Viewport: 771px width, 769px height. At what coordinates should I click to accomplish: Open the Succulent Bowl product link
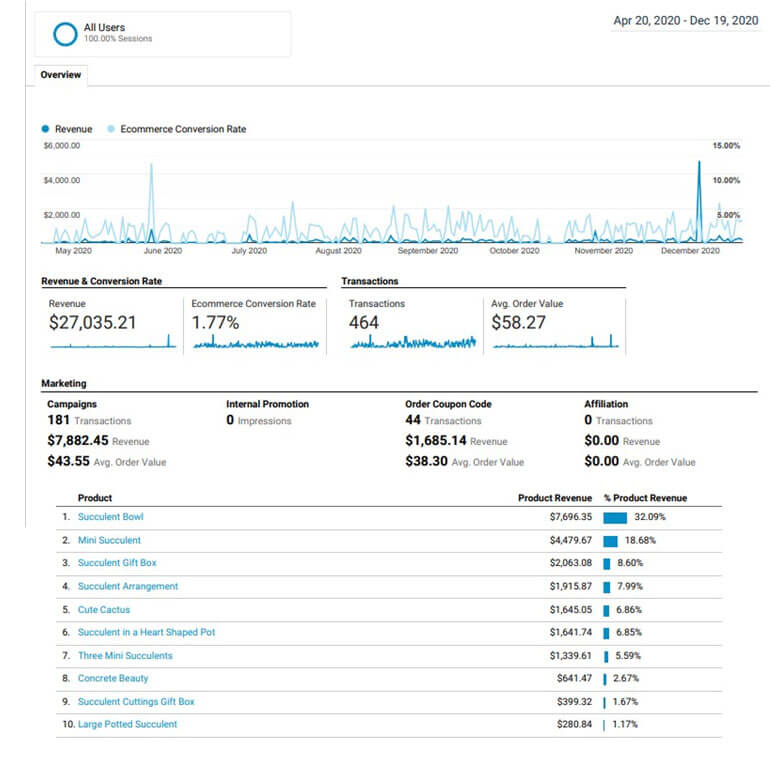111,517
